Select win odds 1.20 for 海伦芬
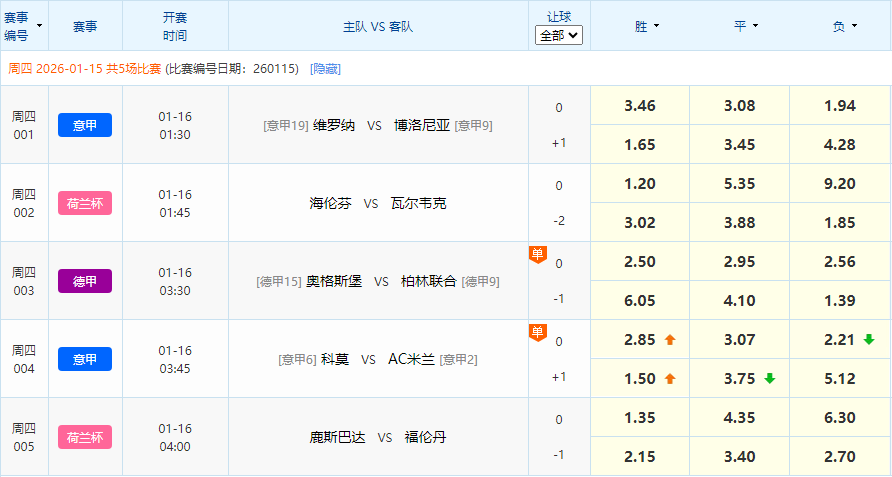The height and width of the screenshot is (477, 892). [640, 184]
